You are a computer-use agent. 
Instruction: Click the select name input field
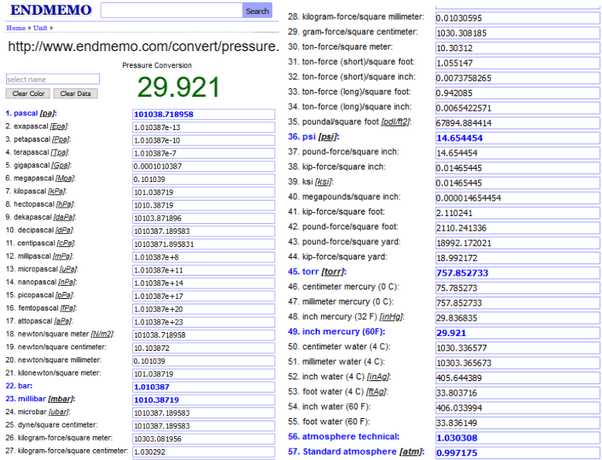click(53, 79)
